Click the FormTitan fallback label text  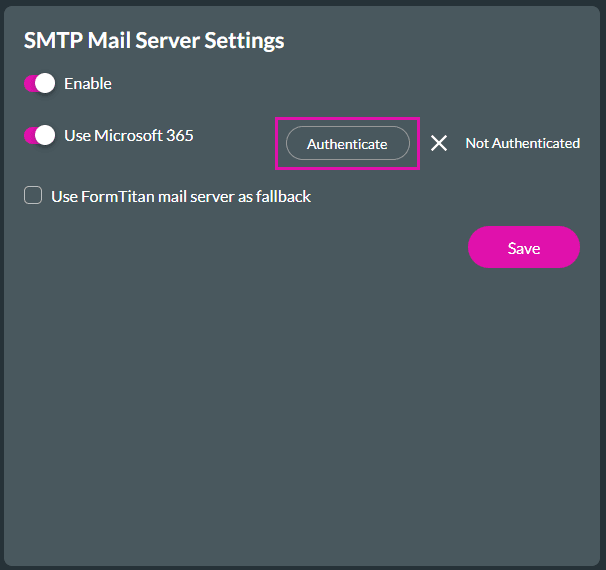point(181,197)
